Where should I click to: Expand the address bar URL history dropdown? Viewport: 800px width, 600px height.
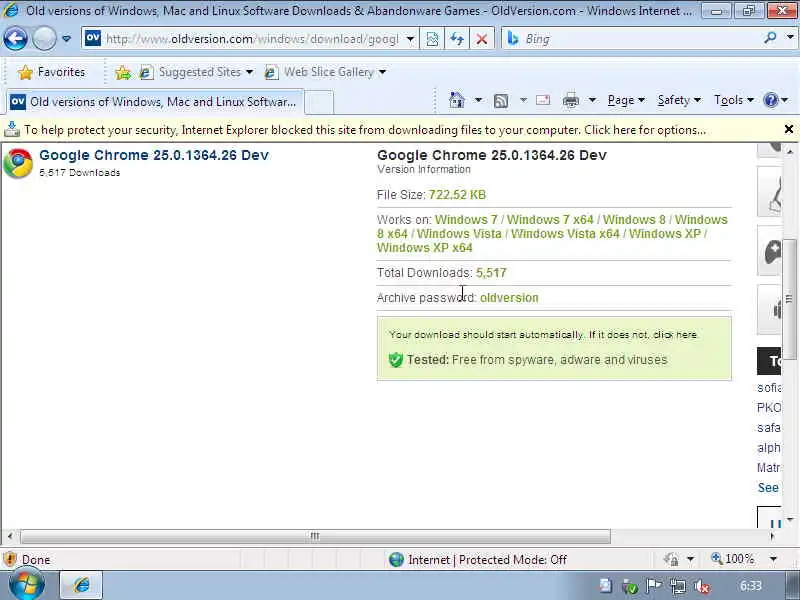410,39
